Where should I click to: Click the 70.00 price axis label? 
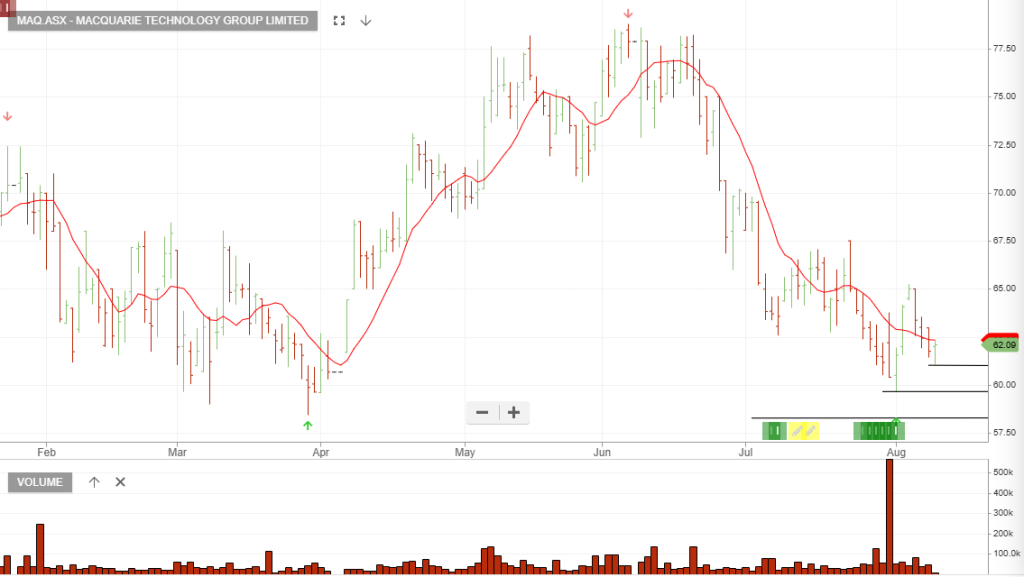[x=1004, y=193]
